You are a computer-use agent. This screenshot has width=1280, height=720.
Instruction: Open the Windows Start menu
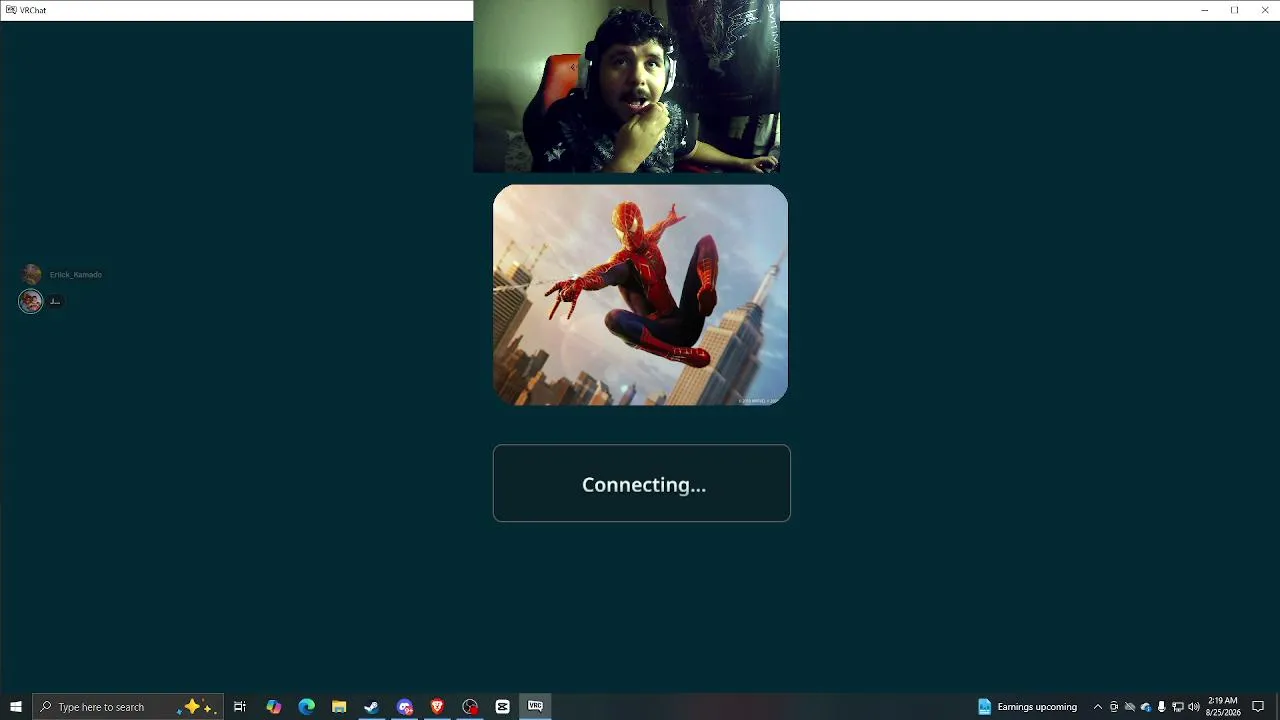(x=16, y=707)
